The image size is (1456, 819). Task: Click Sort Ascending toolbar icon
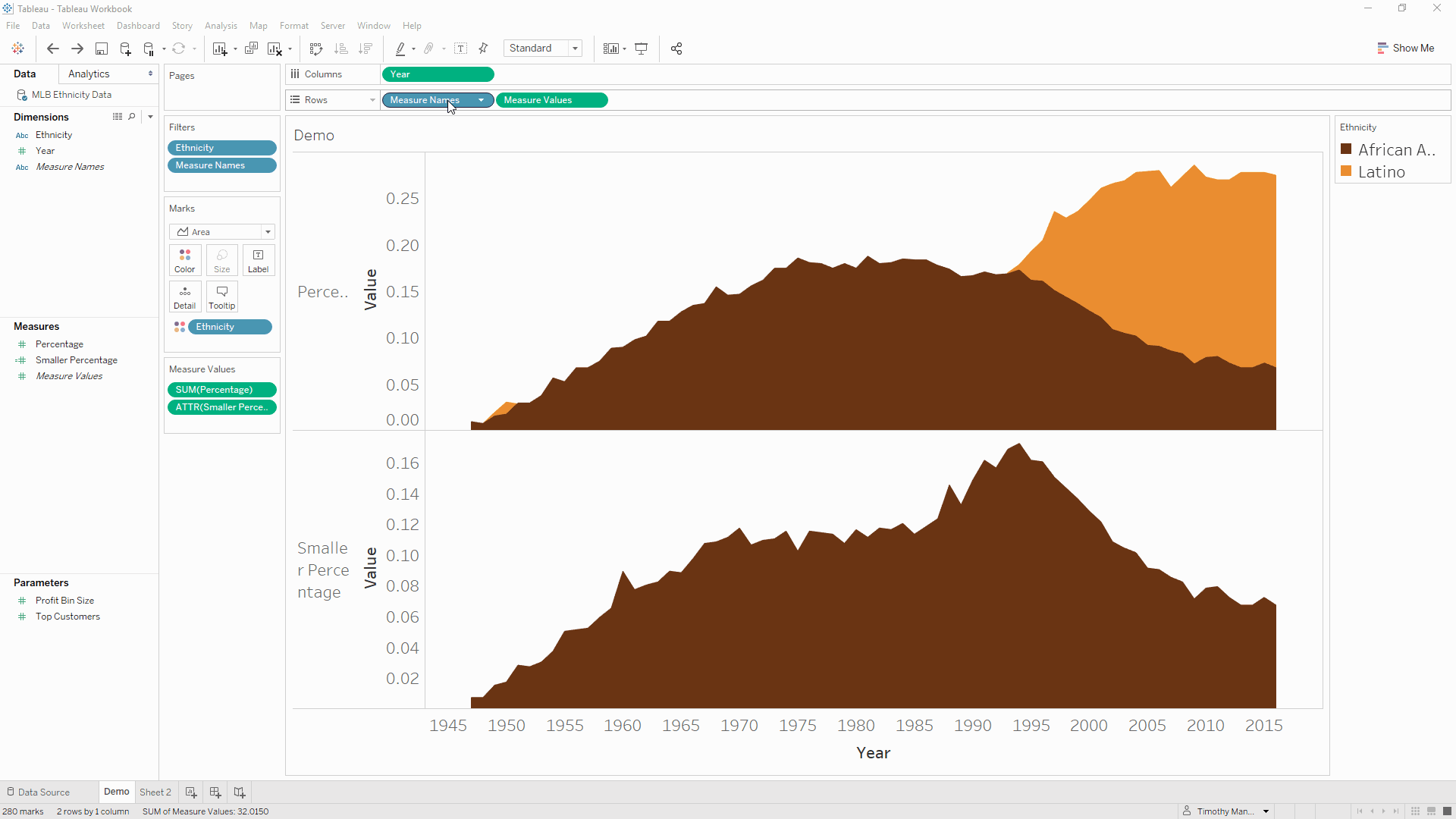click(341, 49)
